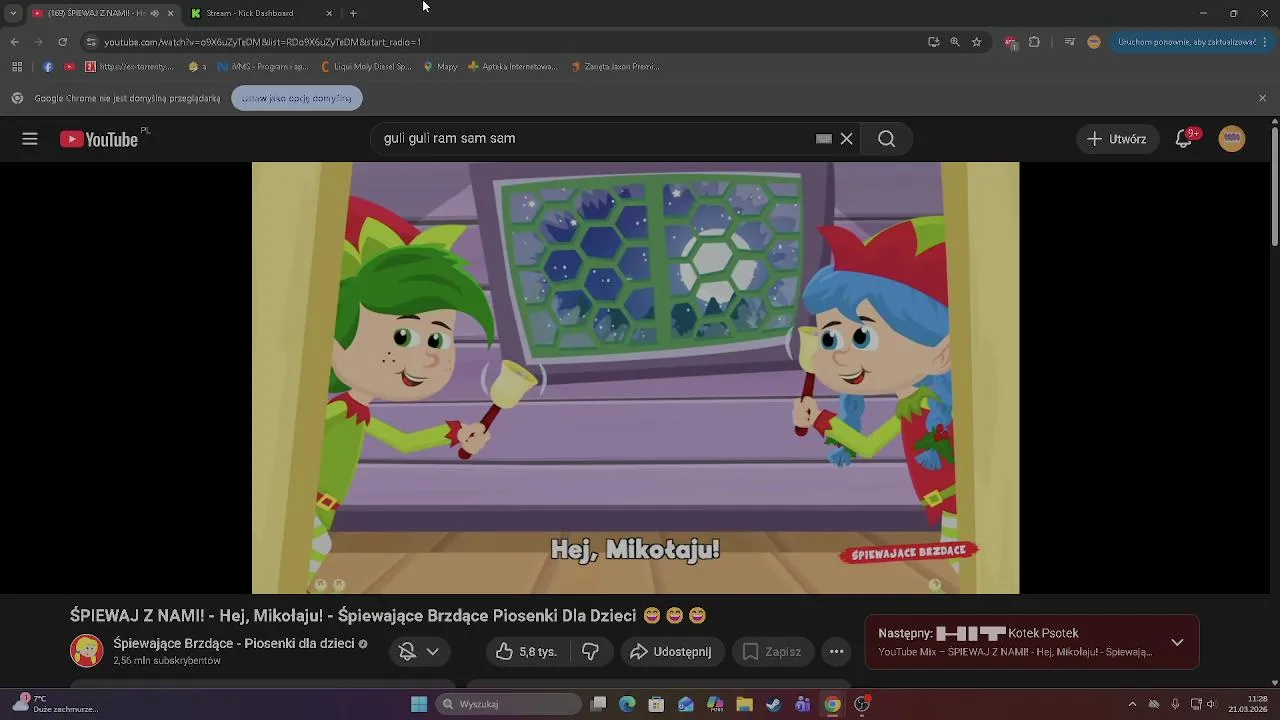The width and height of the screenshot is (1280, 720).
Task: Dismiss the default browser info bar
Action: (x=1262, y=98)
